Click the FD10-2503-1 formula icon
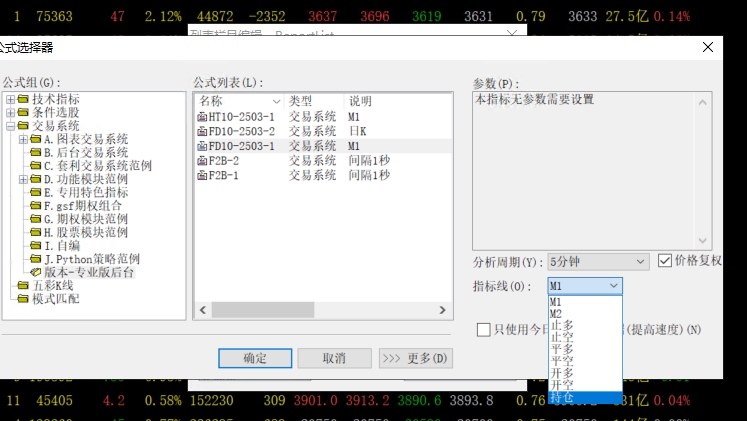The image size is (747, 421). [x=202, y=146]
